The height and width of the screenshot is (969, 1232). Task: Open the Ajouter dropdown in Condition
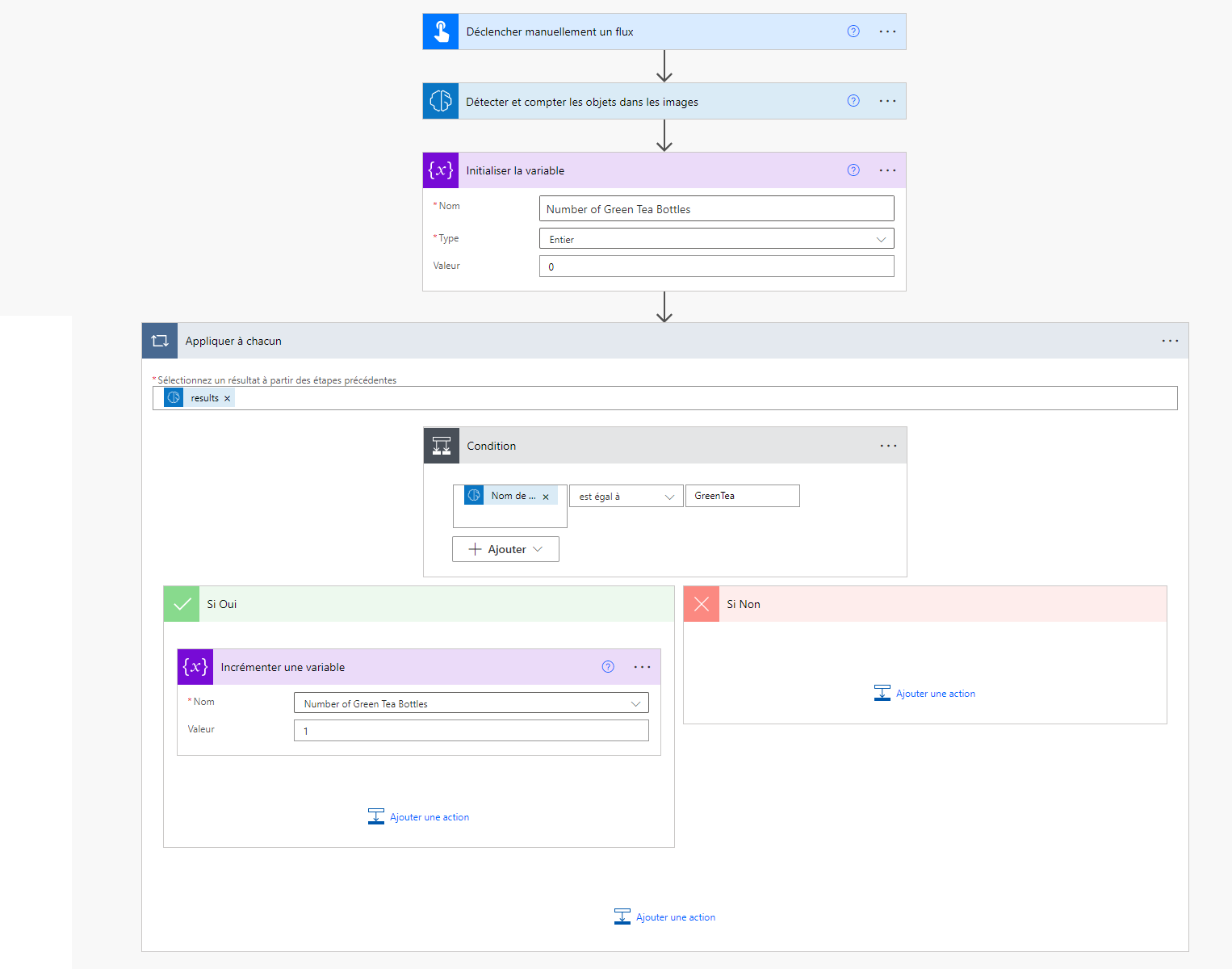(505, 549)
